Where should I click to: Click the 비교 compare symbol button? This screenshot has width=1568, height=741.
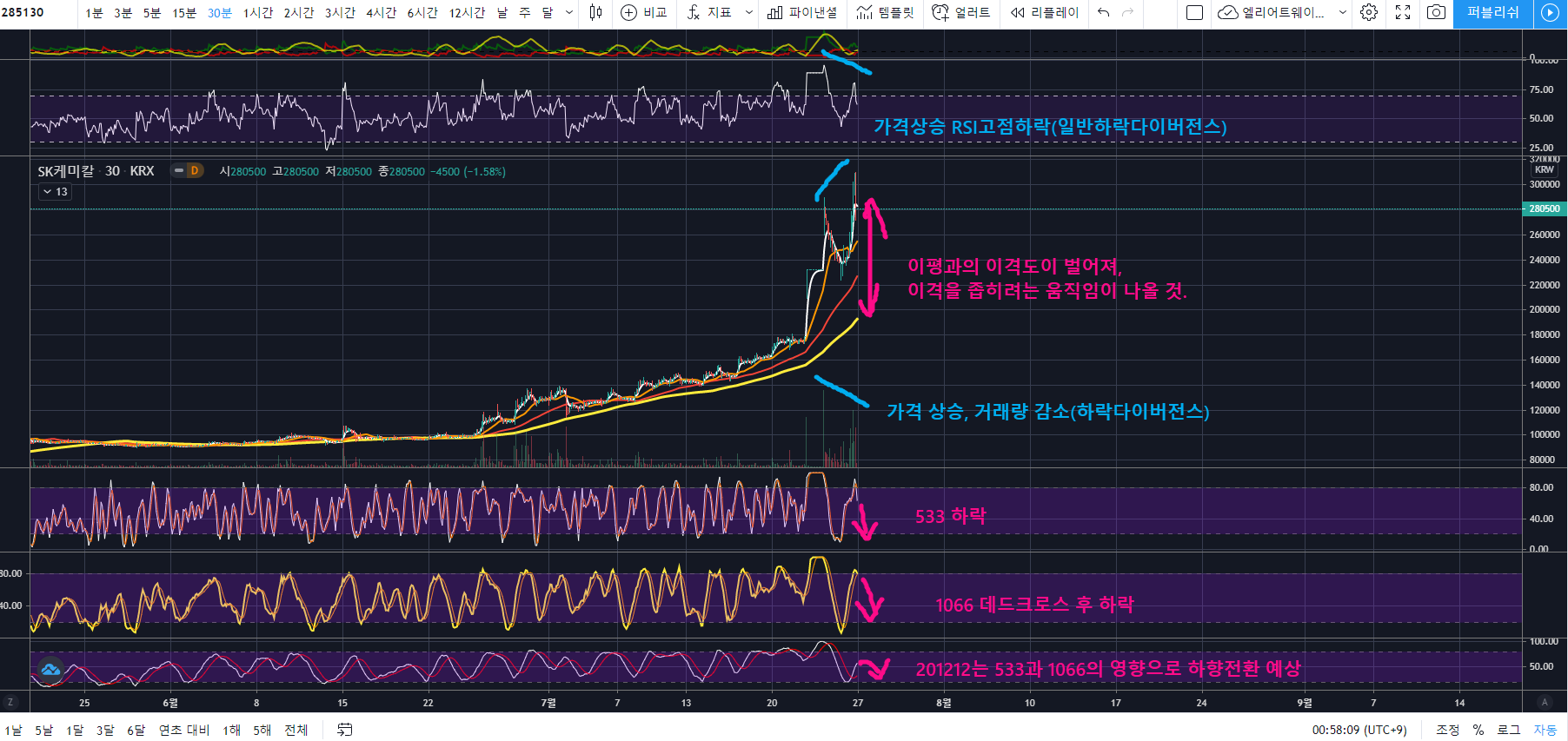644,12
